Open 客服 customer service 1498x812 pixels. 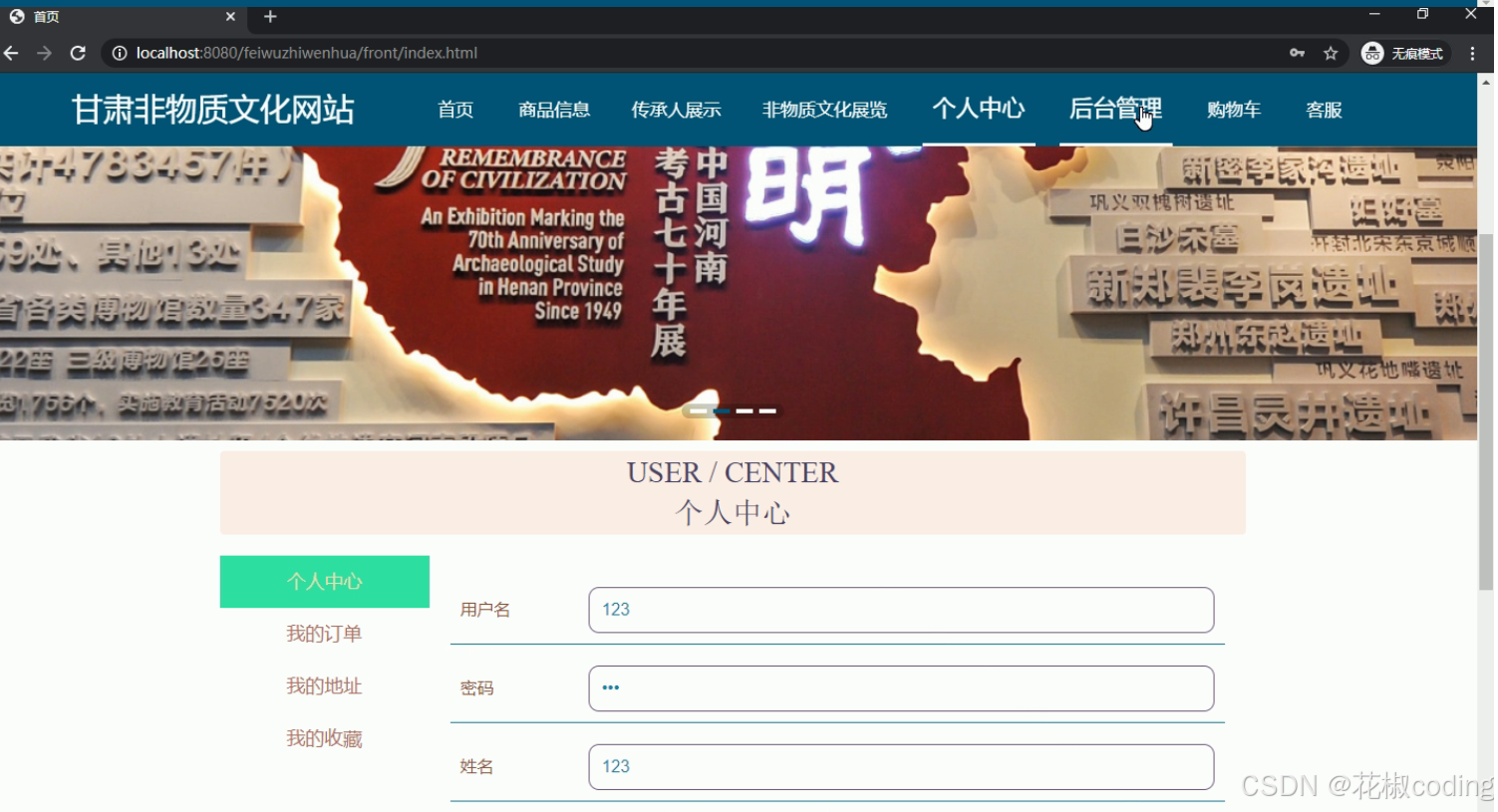click(x=1324, y=110)
